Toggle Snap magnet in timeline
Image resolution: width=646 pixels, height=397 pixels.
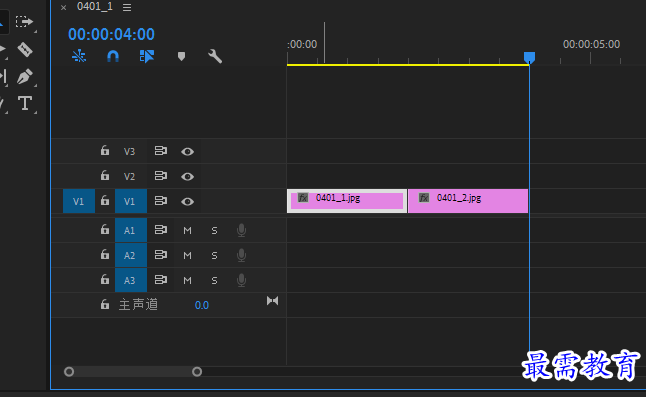113,56
